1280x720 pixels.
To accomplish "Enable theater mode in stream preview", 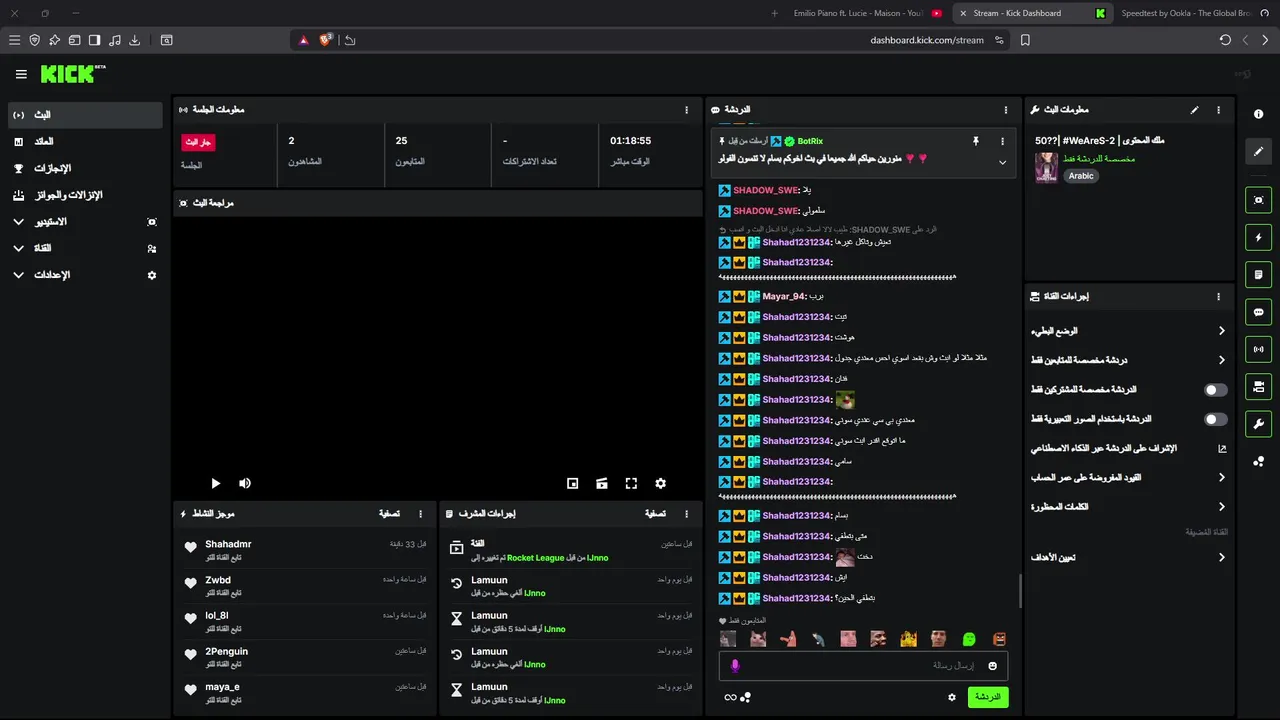I will coord(602,483).
